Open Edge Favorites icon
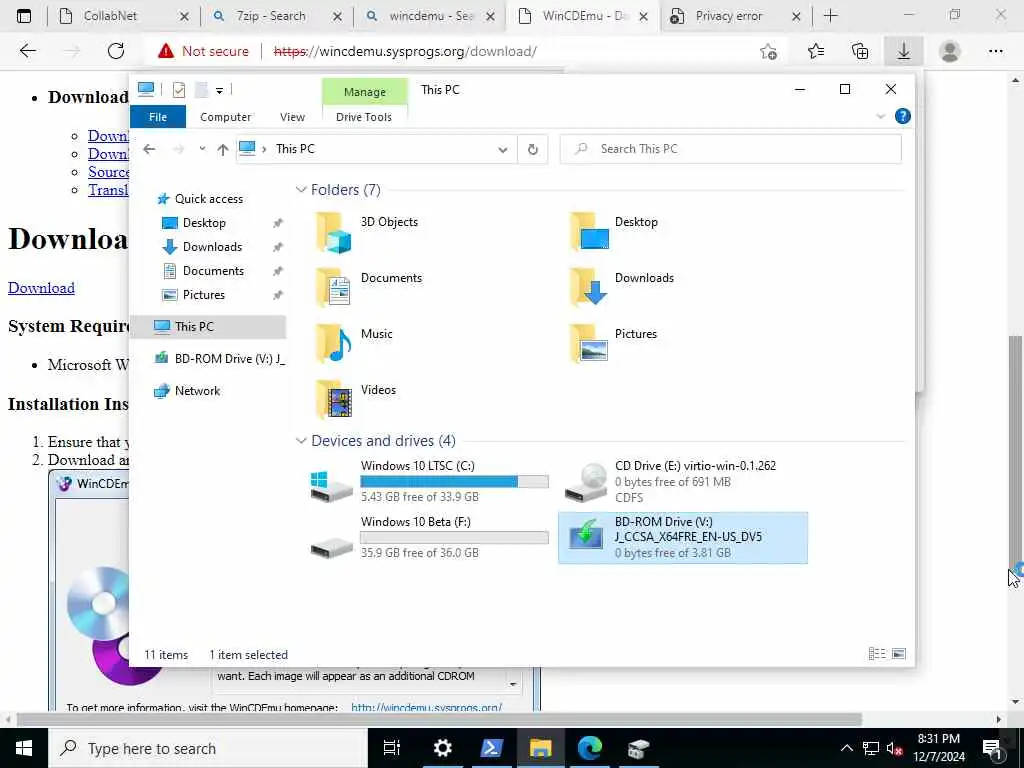The width and height of the screenshot is (1024, 768). tap(816, 51)
